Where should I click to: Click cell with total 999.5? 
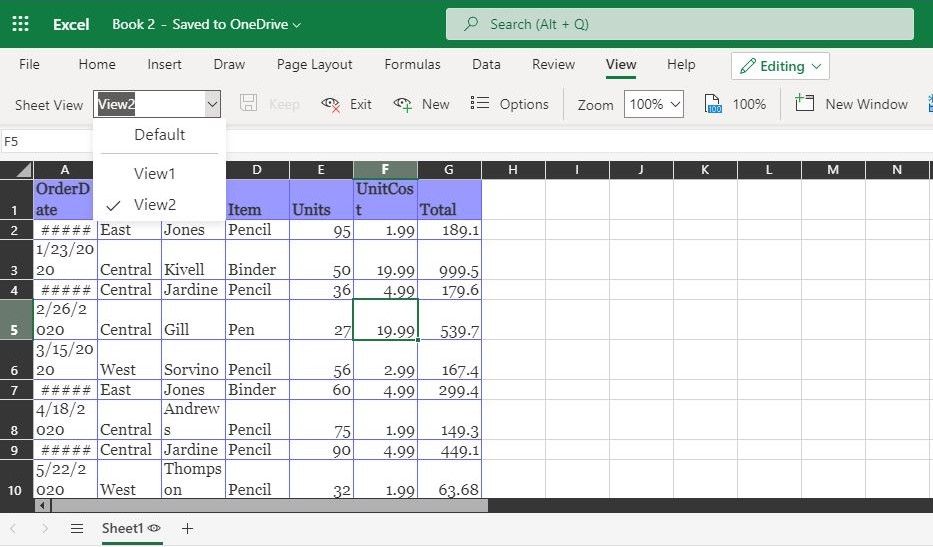coord(449,260)
